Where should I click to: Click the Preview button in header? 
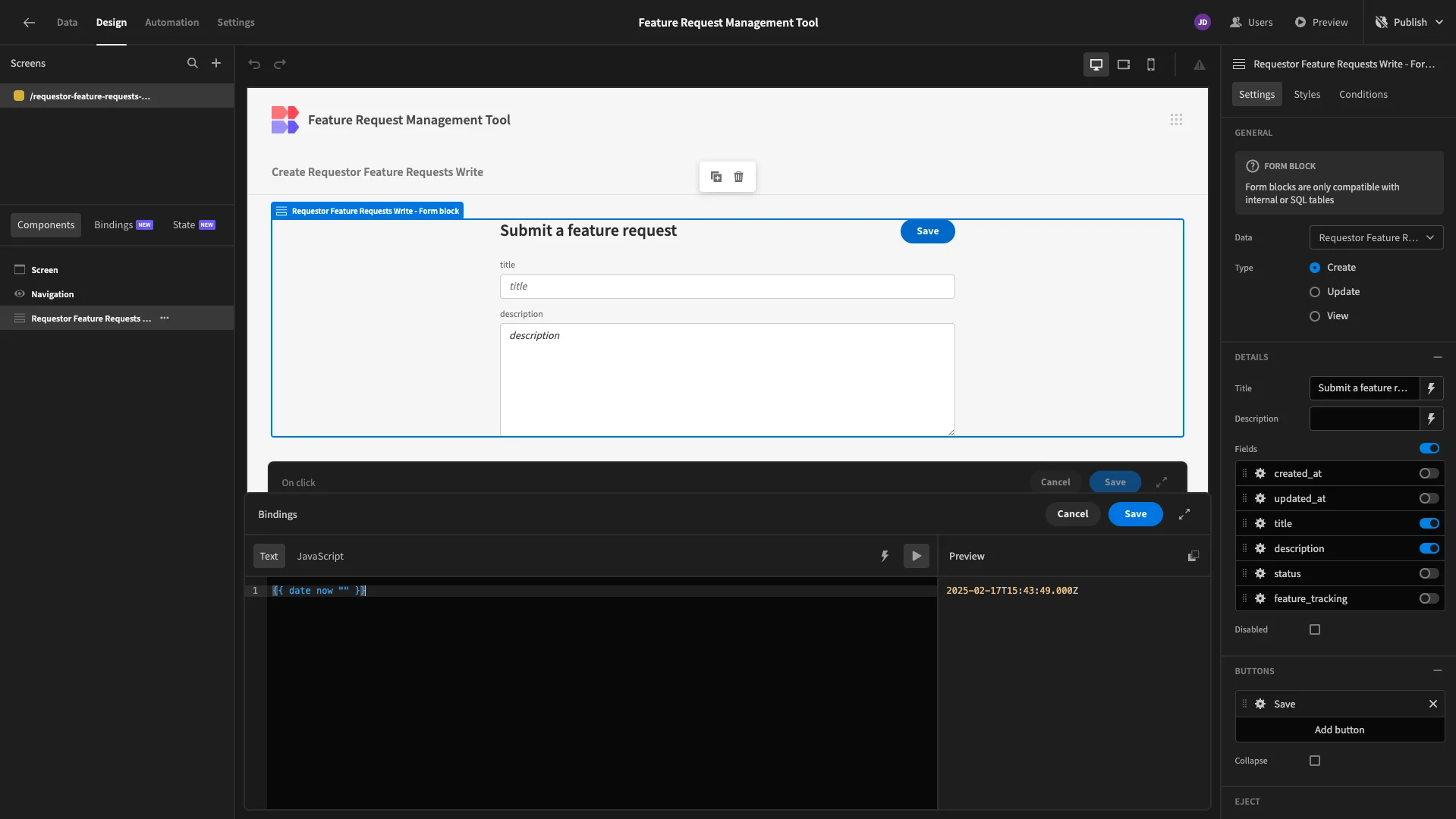click(x=1321, y=23)
